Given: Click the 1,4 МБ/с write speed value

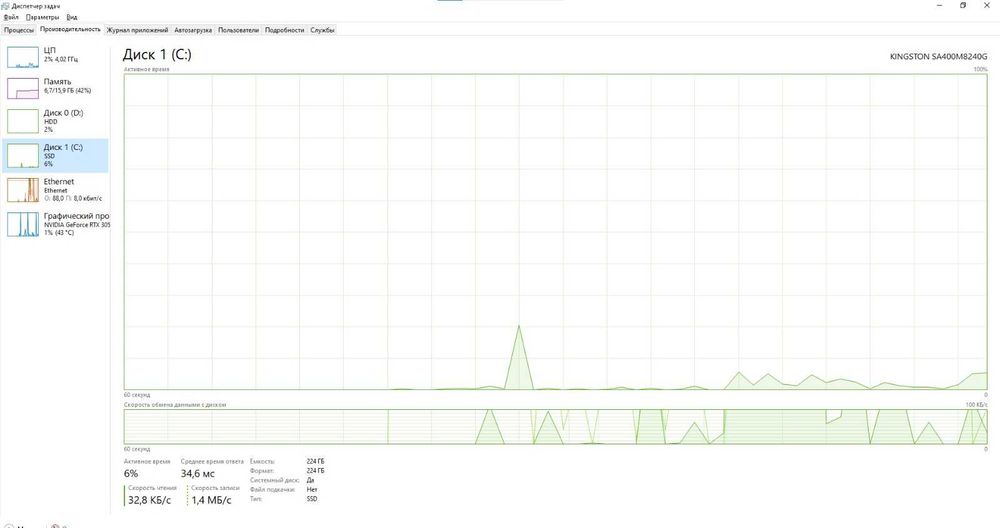Looking at the screenshot, I should 211,500.
